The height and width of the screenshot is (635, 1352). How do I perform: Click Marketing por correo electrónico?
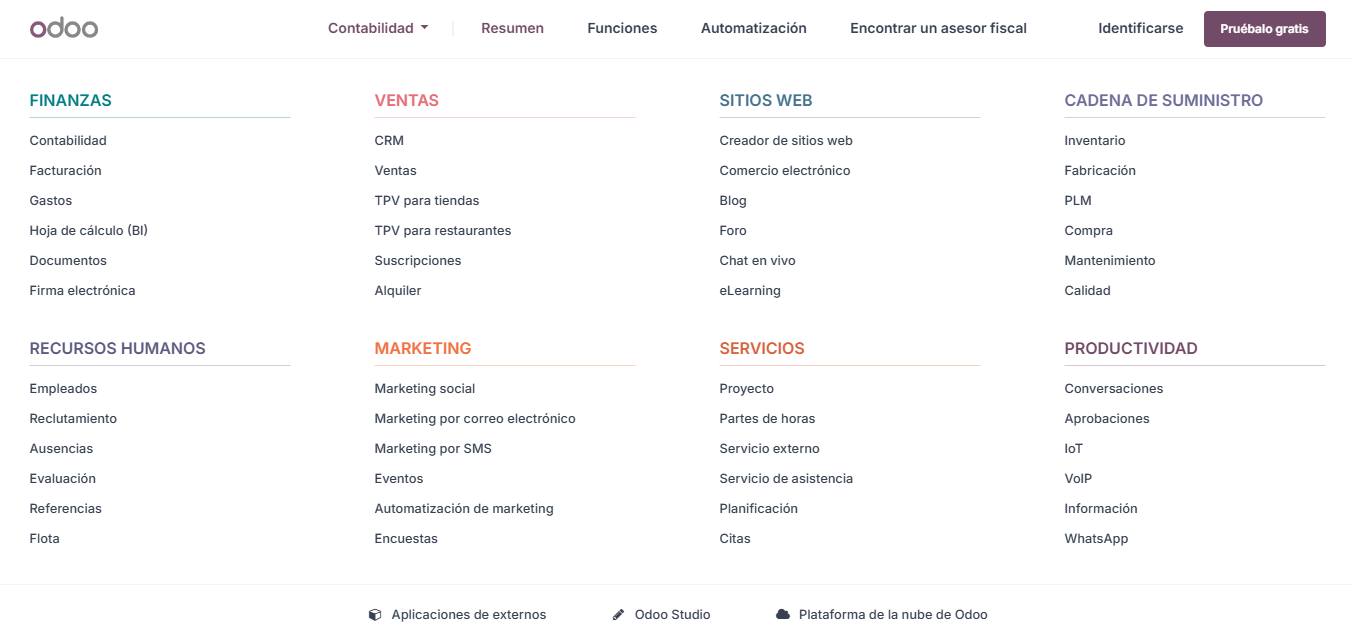point(474,419)
